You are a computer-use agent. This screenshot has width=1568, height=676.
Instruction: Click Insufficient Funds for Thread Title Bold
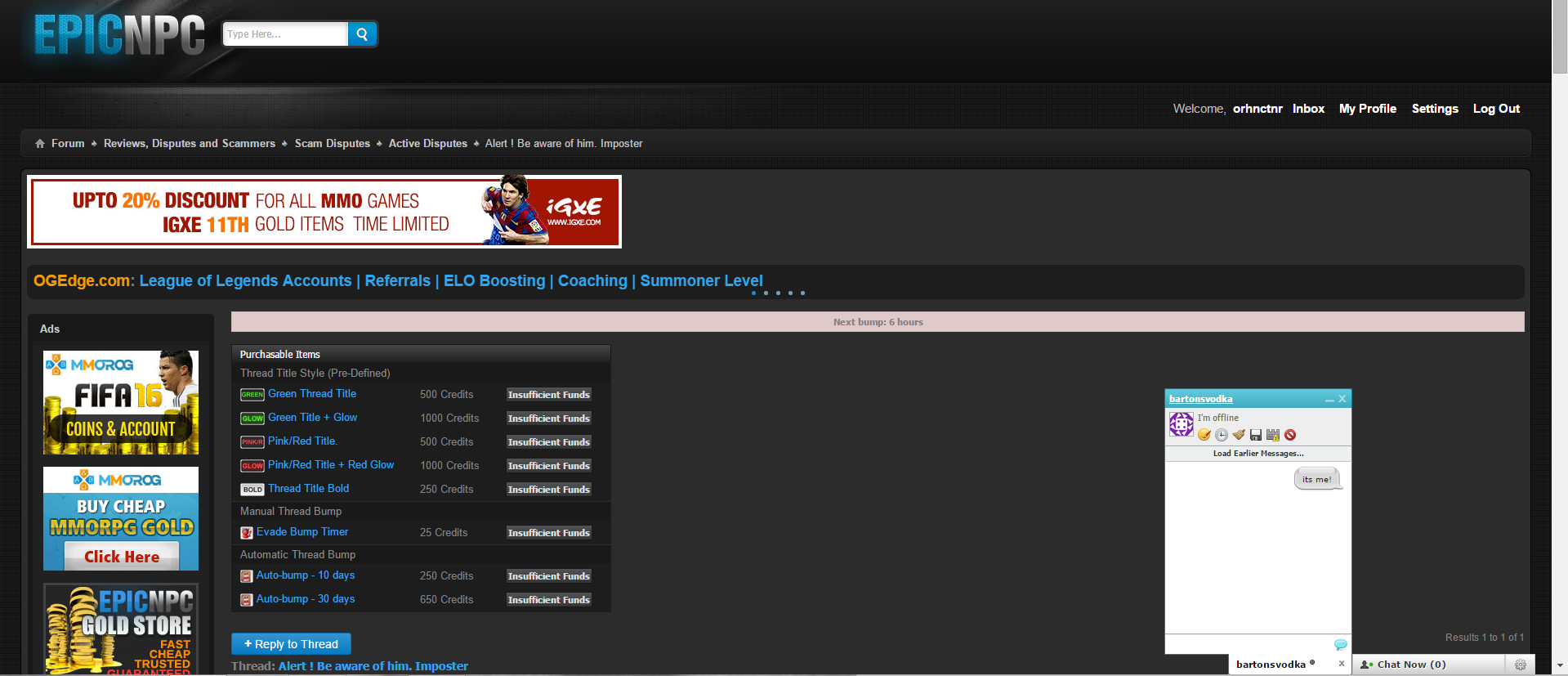[548, 490]
